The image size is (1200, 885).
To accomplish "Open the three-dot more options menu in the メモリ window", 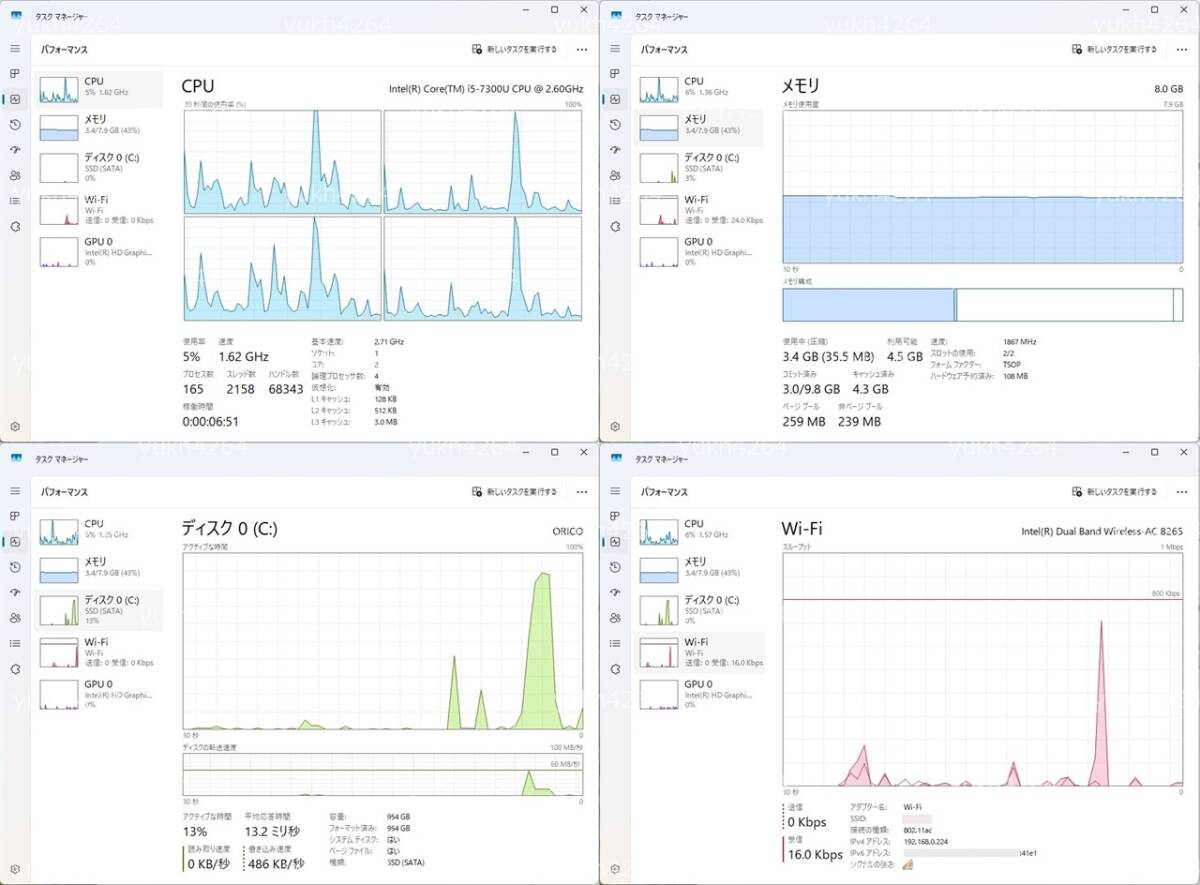I will [x=1182, y=49].
